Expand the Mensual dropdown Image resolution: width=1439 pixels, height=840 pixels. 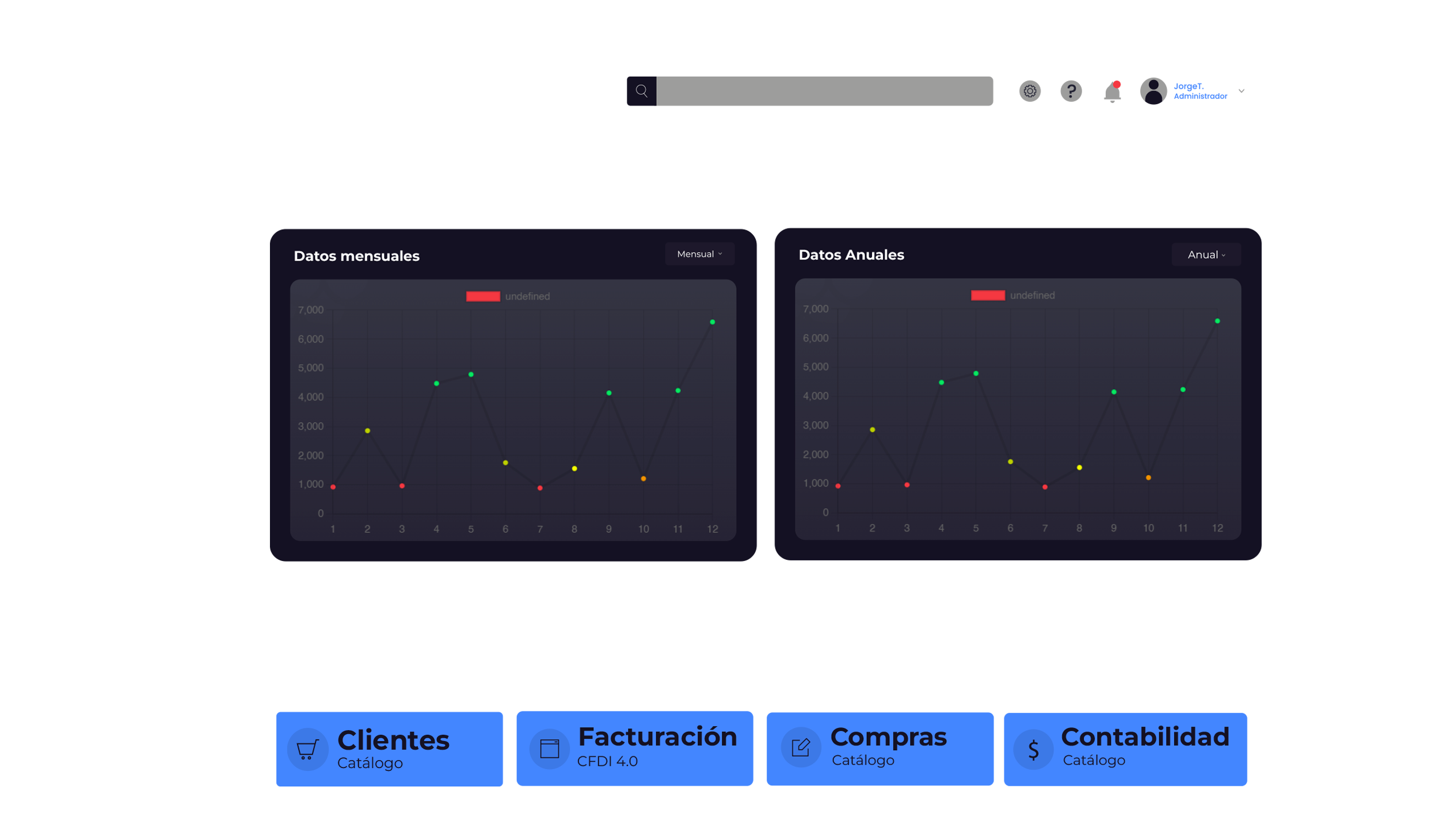(699, 254)
